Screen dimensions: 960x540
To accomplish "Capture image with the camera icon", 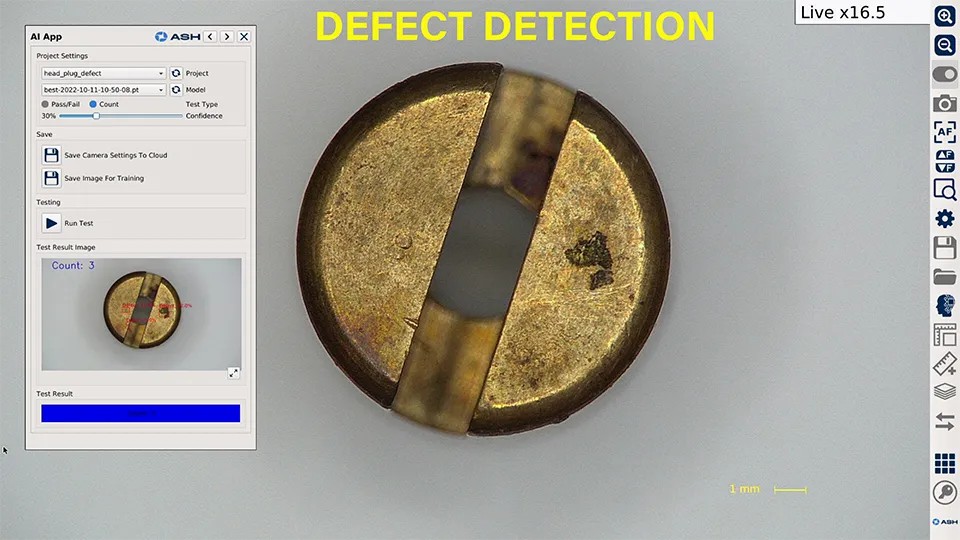I will coord(944,103).
